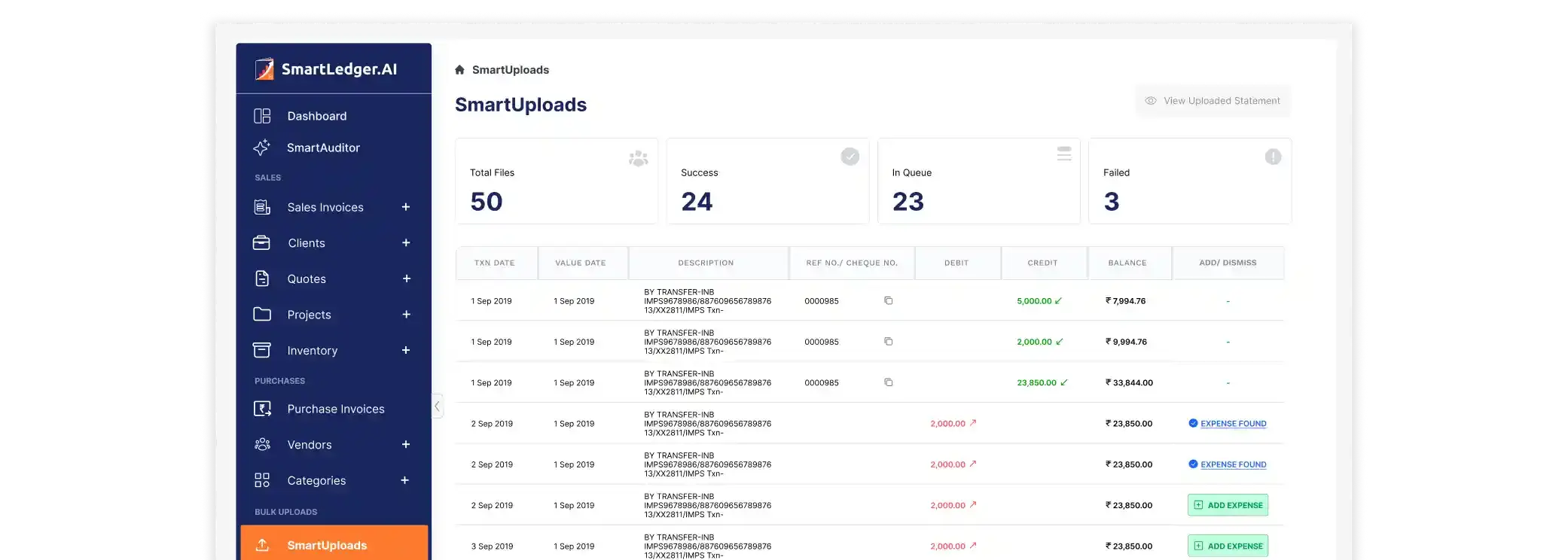Screen dimensions: 1568x560
Task: Click the home breadcrumb icon
Action: point(459,70)
